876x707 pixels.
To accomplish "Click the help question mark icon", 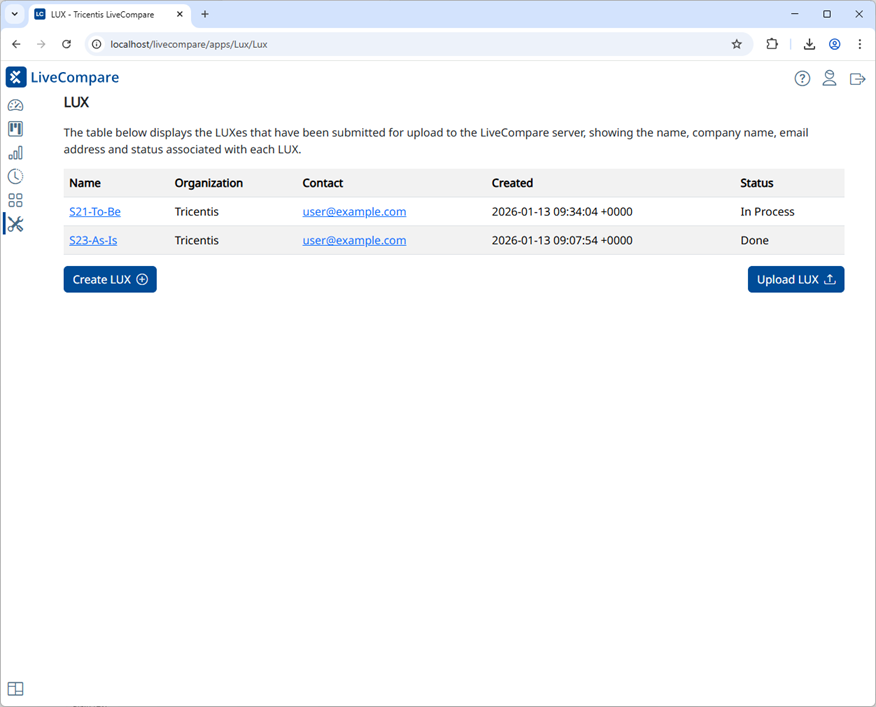I will 802,79.
